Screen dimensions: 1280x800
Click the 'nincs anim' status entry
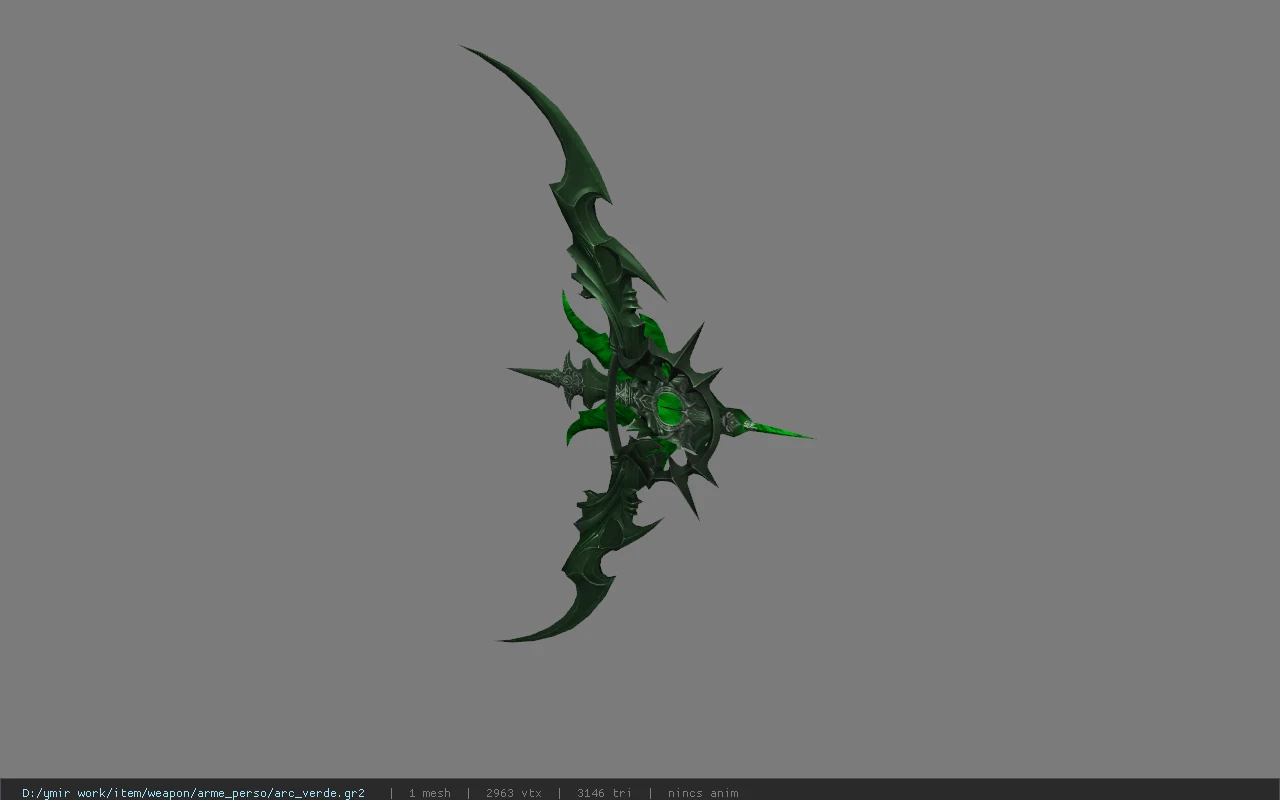click(703, 793)
